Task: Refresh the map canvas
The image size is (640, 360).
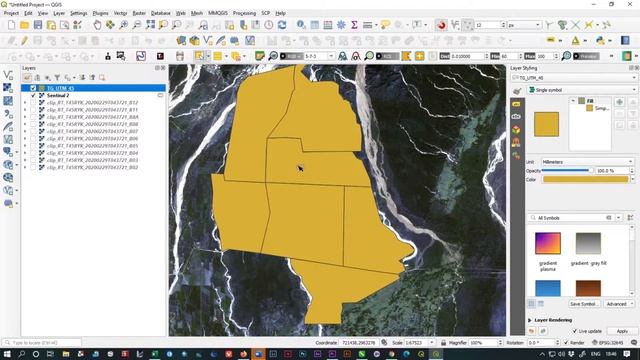Action: click(x=282, y=25)
